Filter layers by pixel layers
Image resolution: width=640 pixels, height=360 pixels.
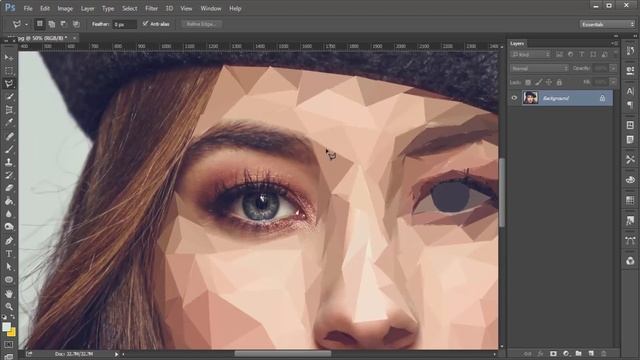[x=559, y=54]
